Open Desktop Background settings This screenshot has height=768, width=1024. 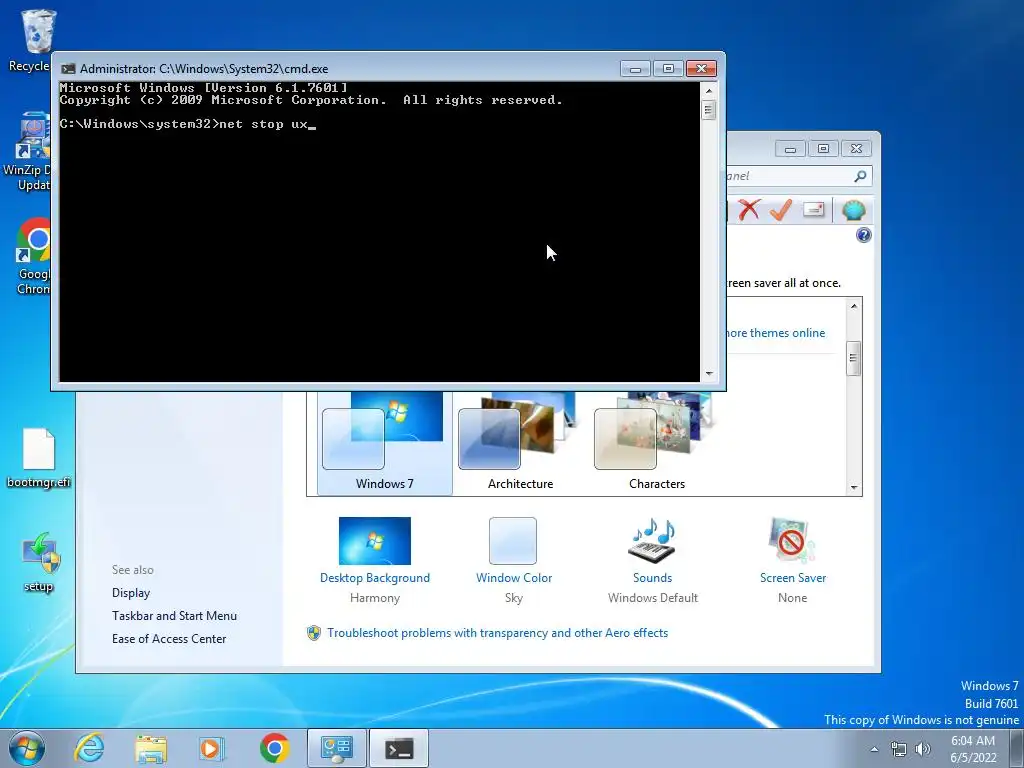[375, 560]
